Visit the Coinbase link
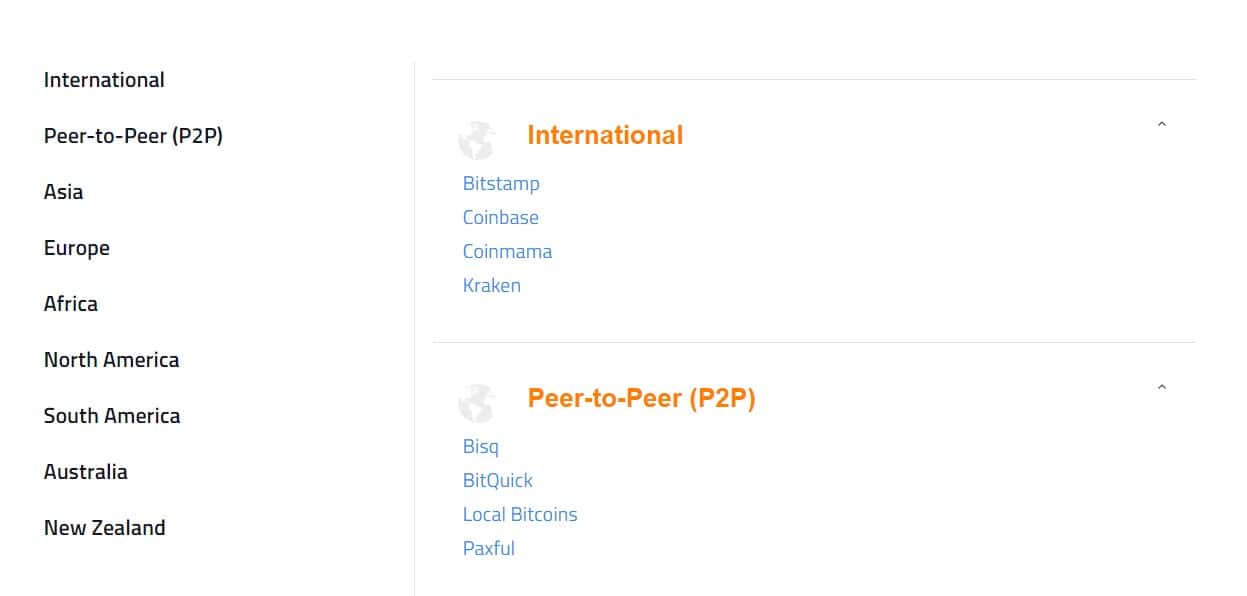This screenshot has height=596, width=1247. 501,218
